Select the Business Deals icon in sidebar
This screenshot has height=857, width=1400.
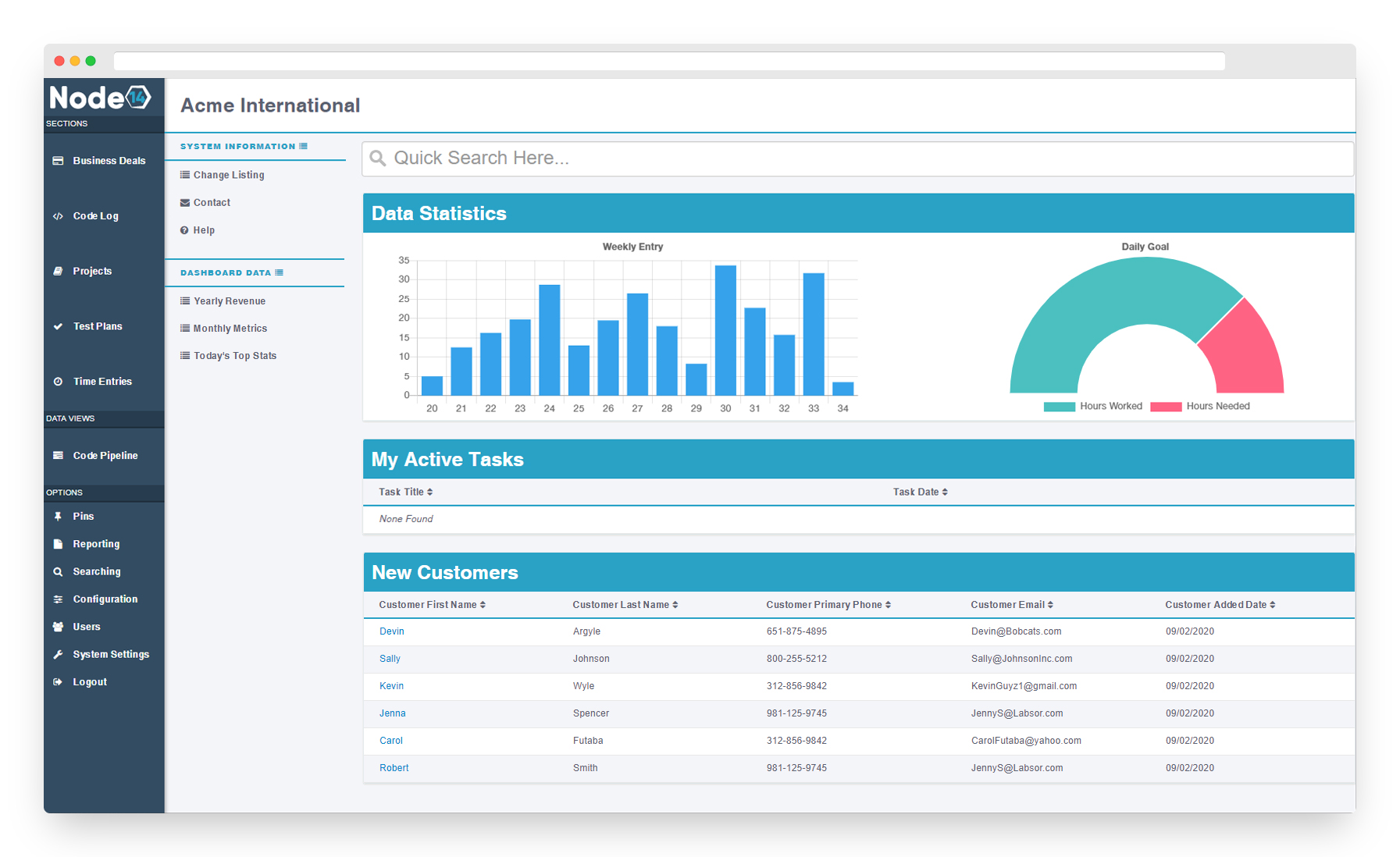pyautogui.click(x=58, y=160)
